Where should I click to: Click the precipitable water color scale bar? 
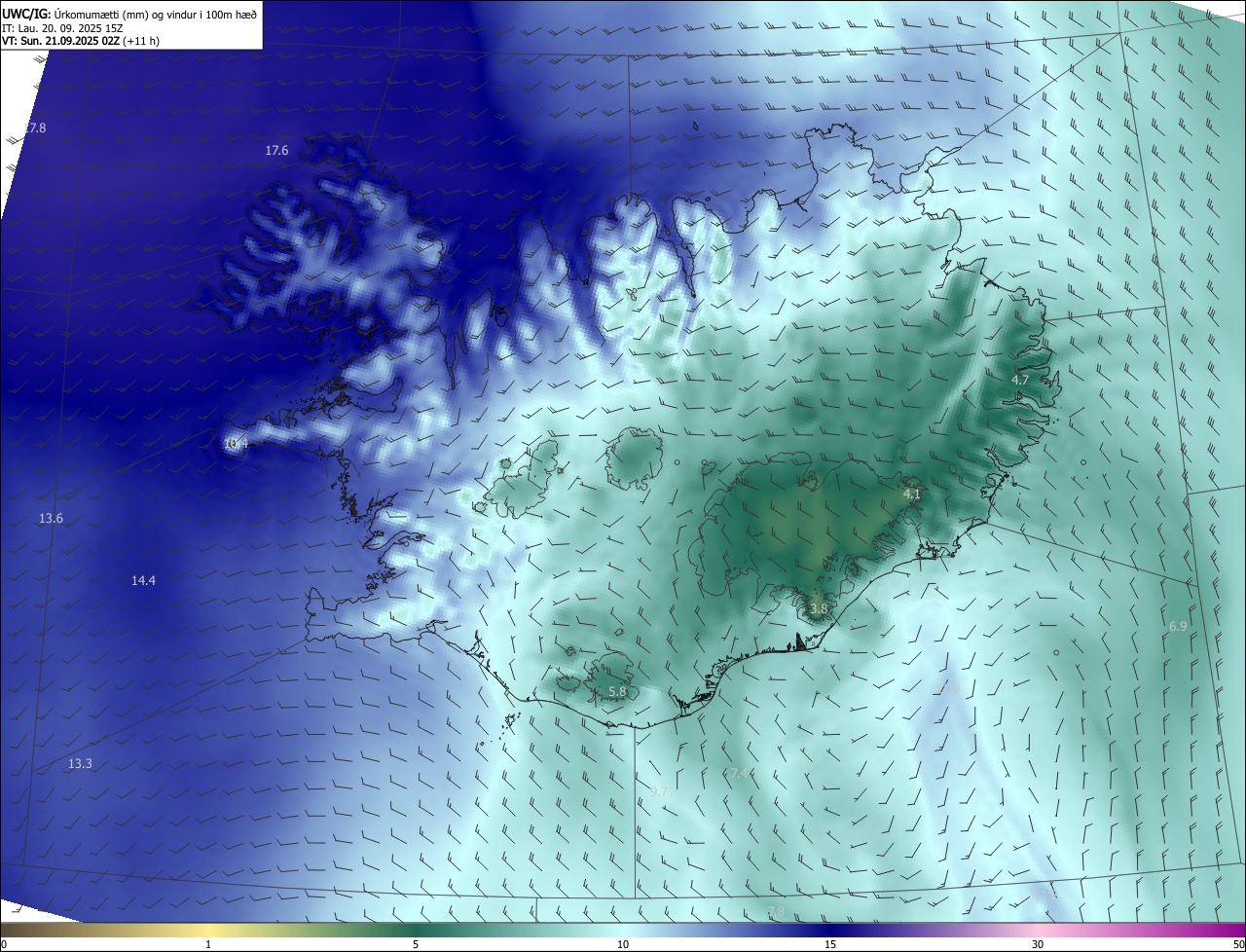(623, 930)
